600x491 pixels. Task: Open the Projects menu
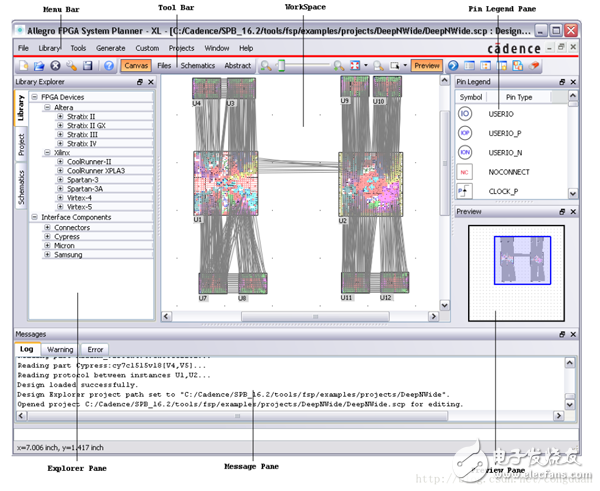(181, 48)
